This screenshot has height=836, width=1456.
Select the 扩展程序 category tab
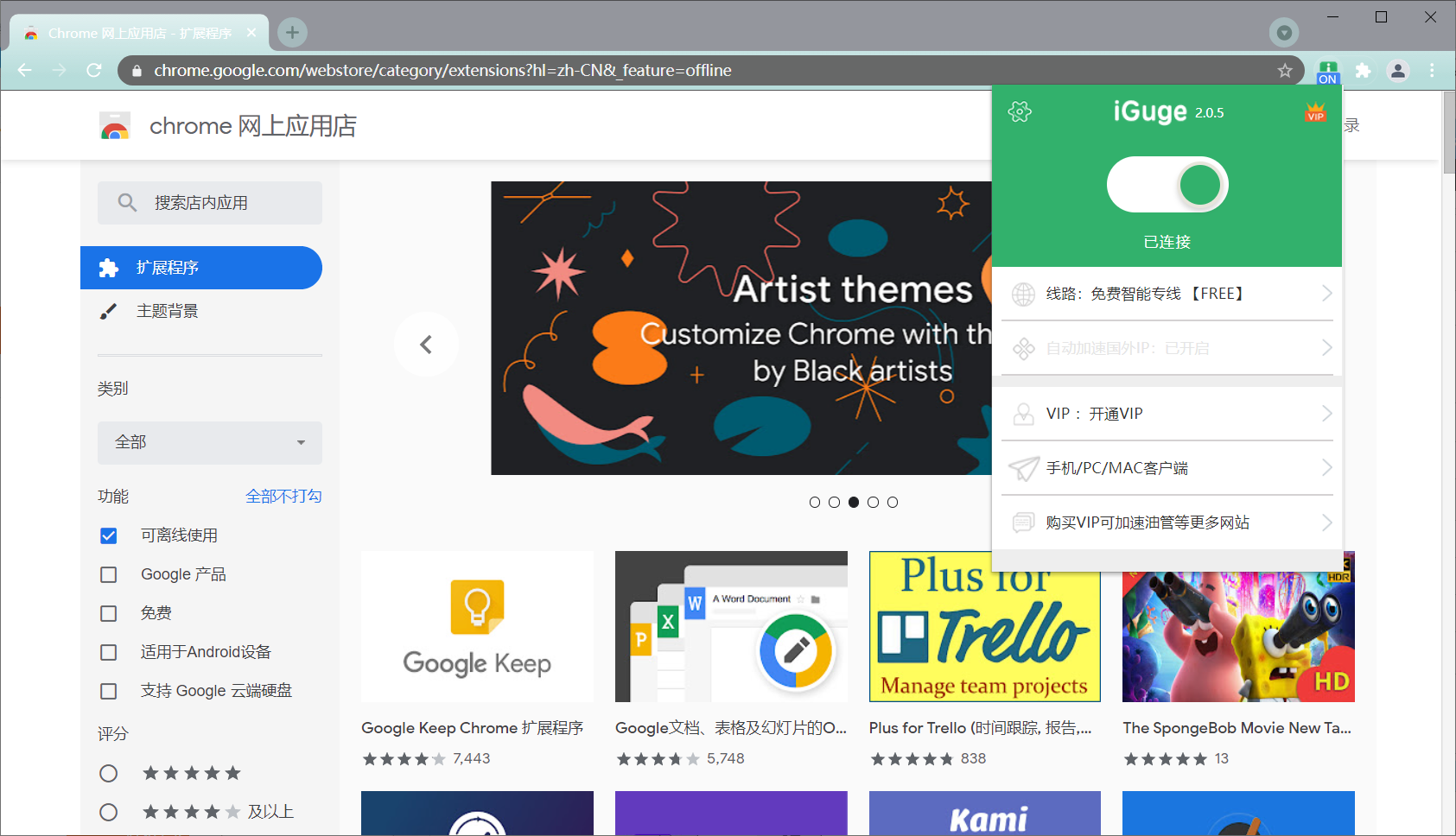coord(201,268)
